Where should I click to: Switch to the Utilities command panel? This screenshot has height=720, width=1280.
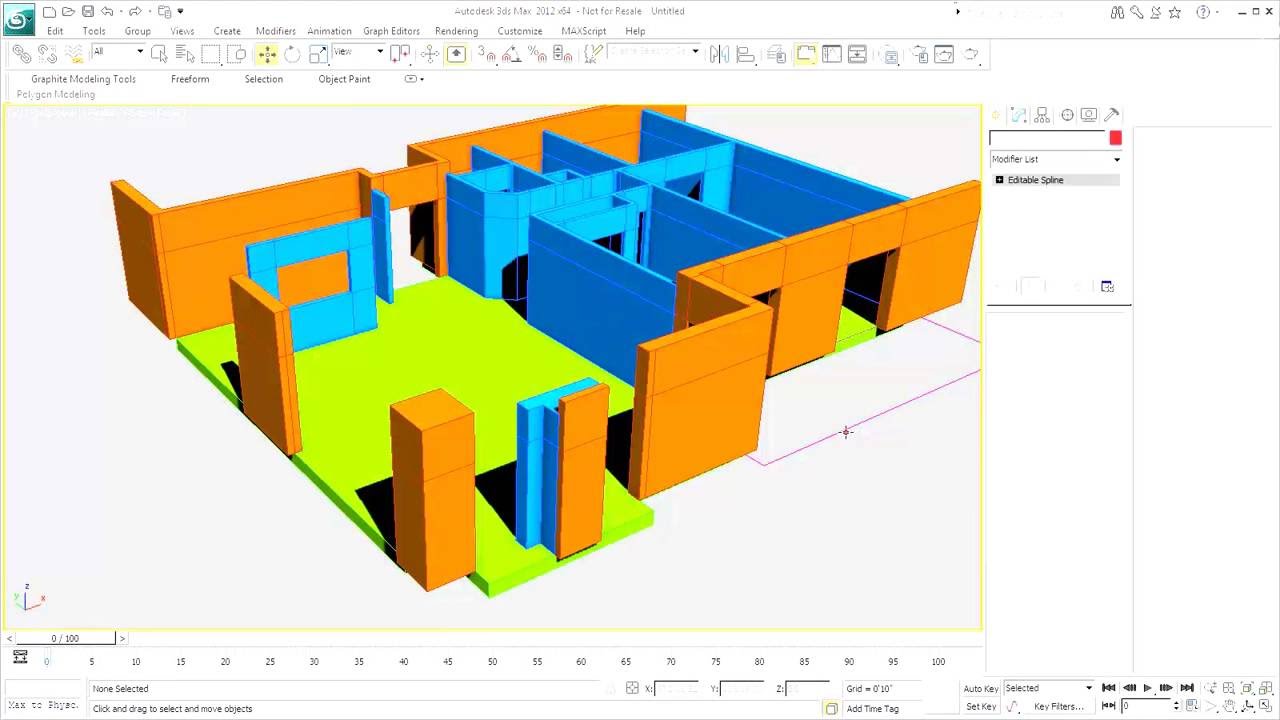(x=1111, y=114)
